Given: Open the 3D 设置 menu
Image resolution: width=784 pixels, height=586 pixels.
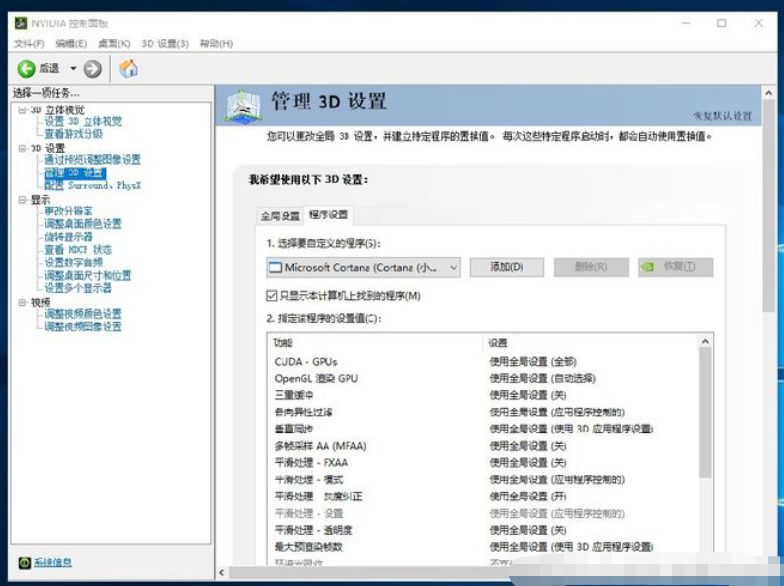Looking at the screenshot, I should (x=164, y=44).
